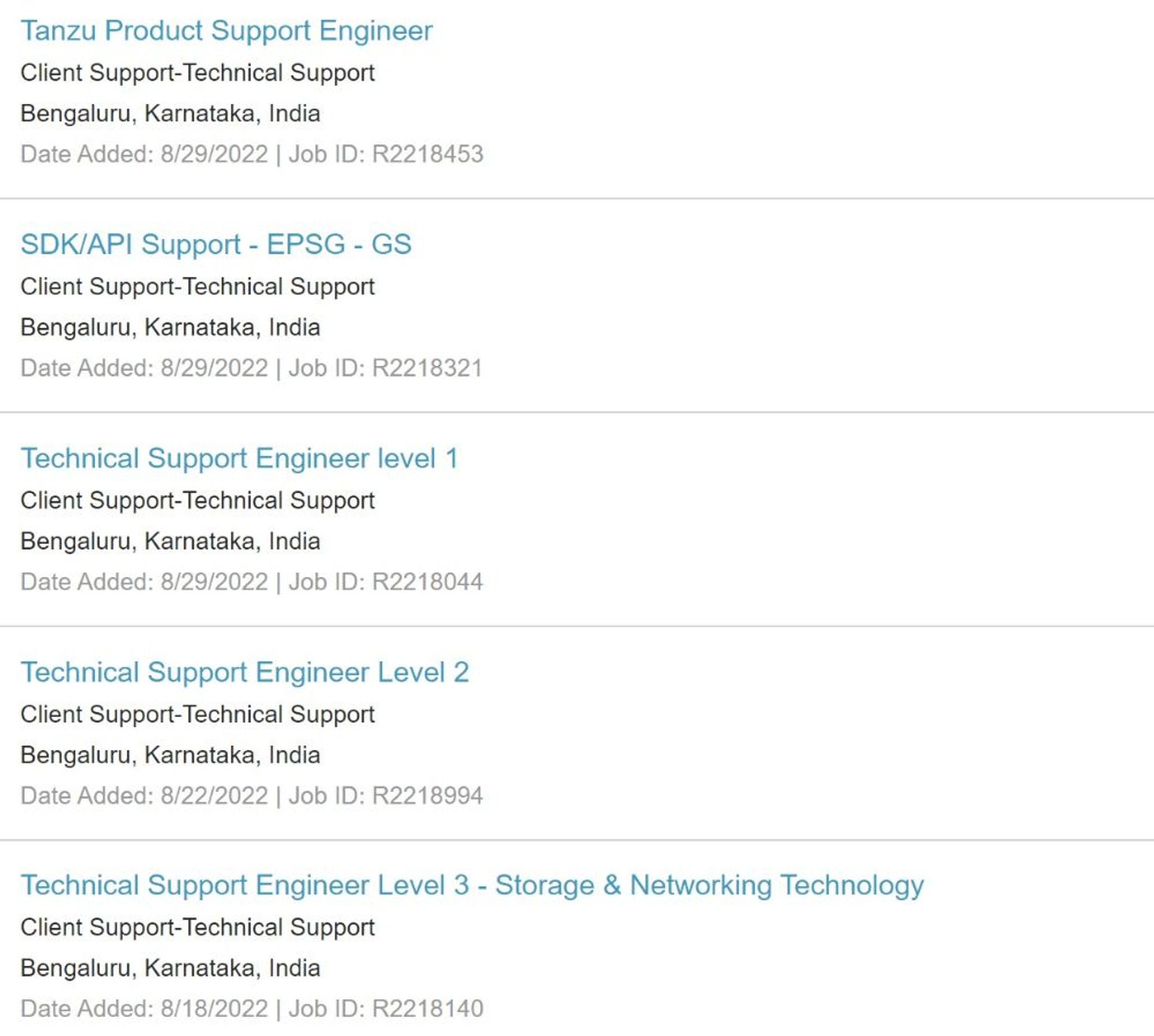Open Technical Support Engineer level 1 posting
The width and height of the screenshot is (1154, 1036).
click(239, 459)
